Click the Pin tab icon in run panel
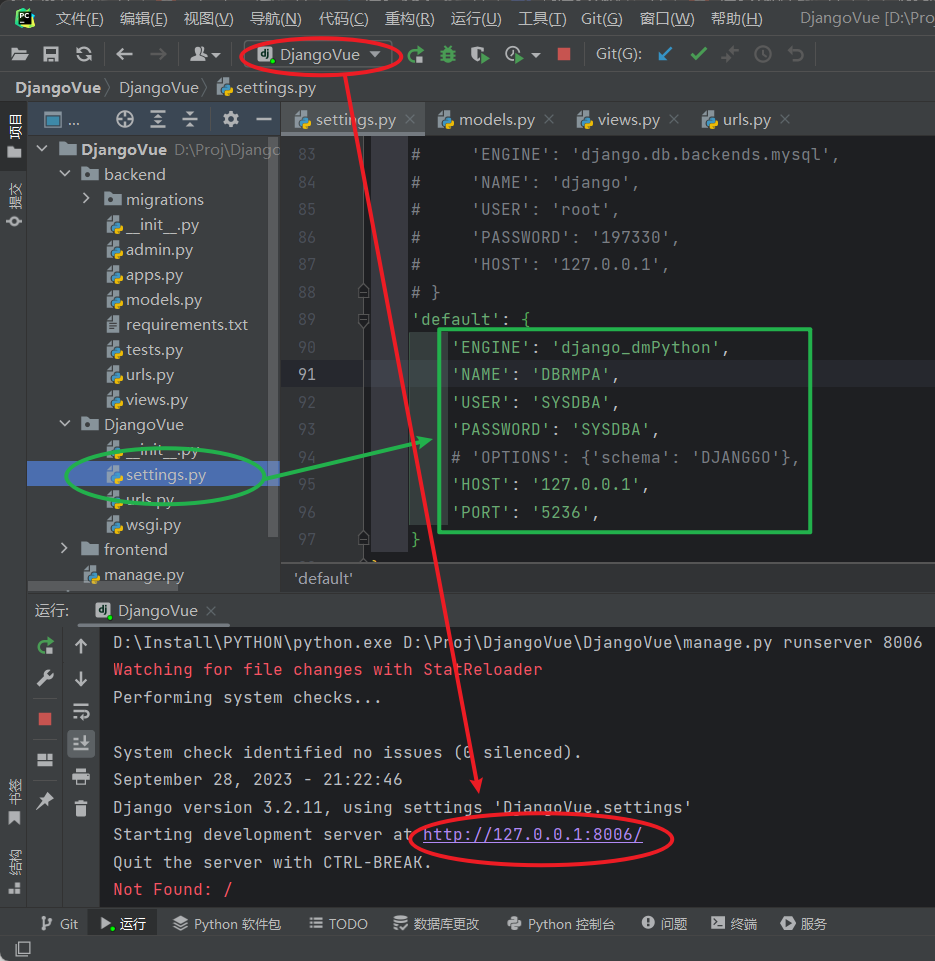Screen dimensions: 935x961 (x=45, y=800)
